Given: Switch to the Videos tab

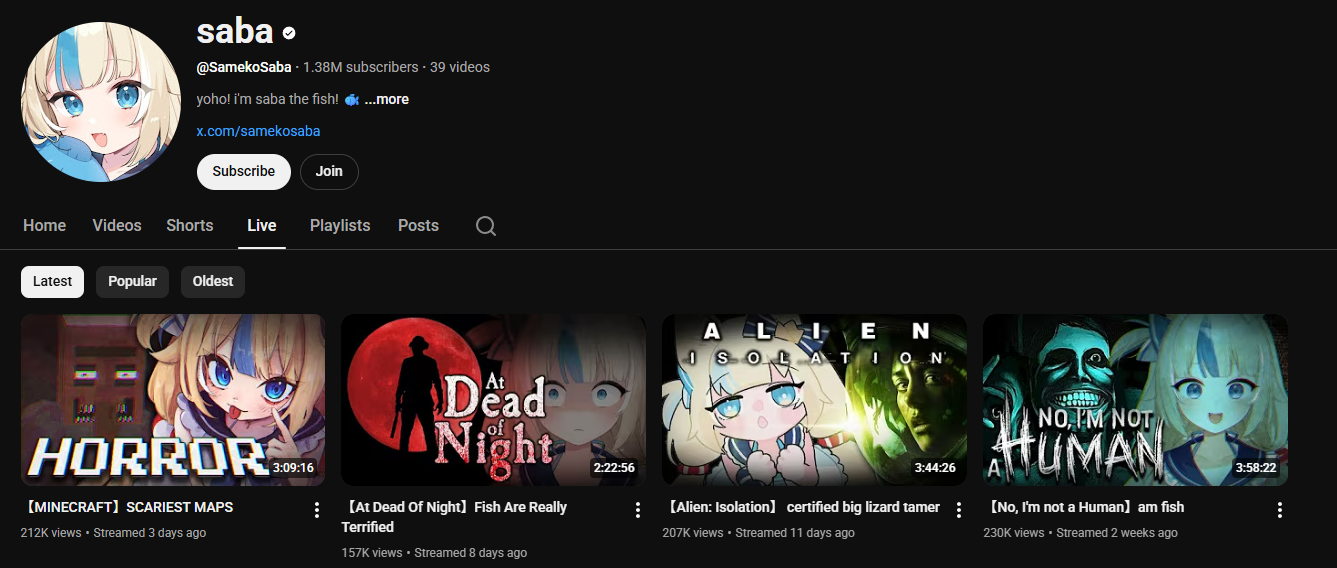Looking at the screenshot, I should 117,226.
